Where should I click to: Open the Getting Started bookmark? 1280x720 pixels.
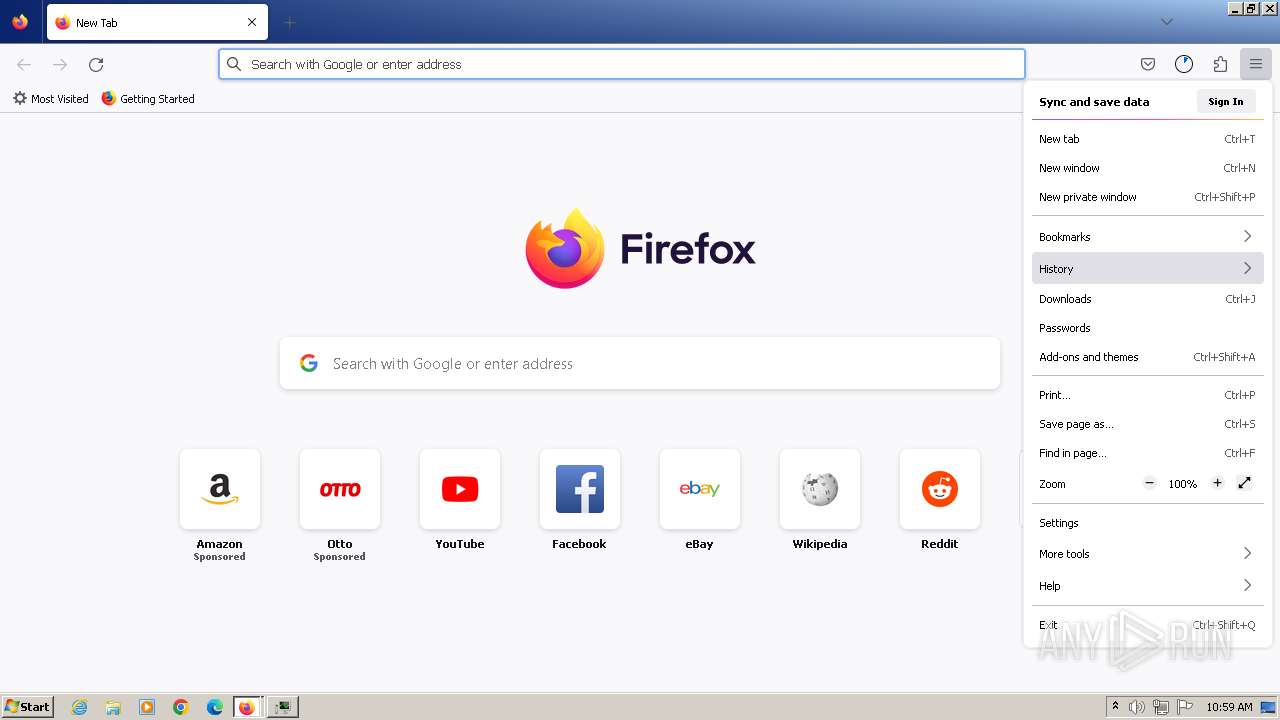[x=148, y=99]
